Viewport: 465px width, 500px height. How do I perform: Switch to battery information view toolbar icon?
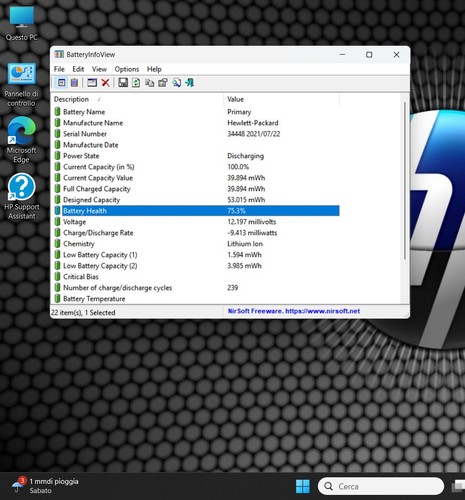62,83
